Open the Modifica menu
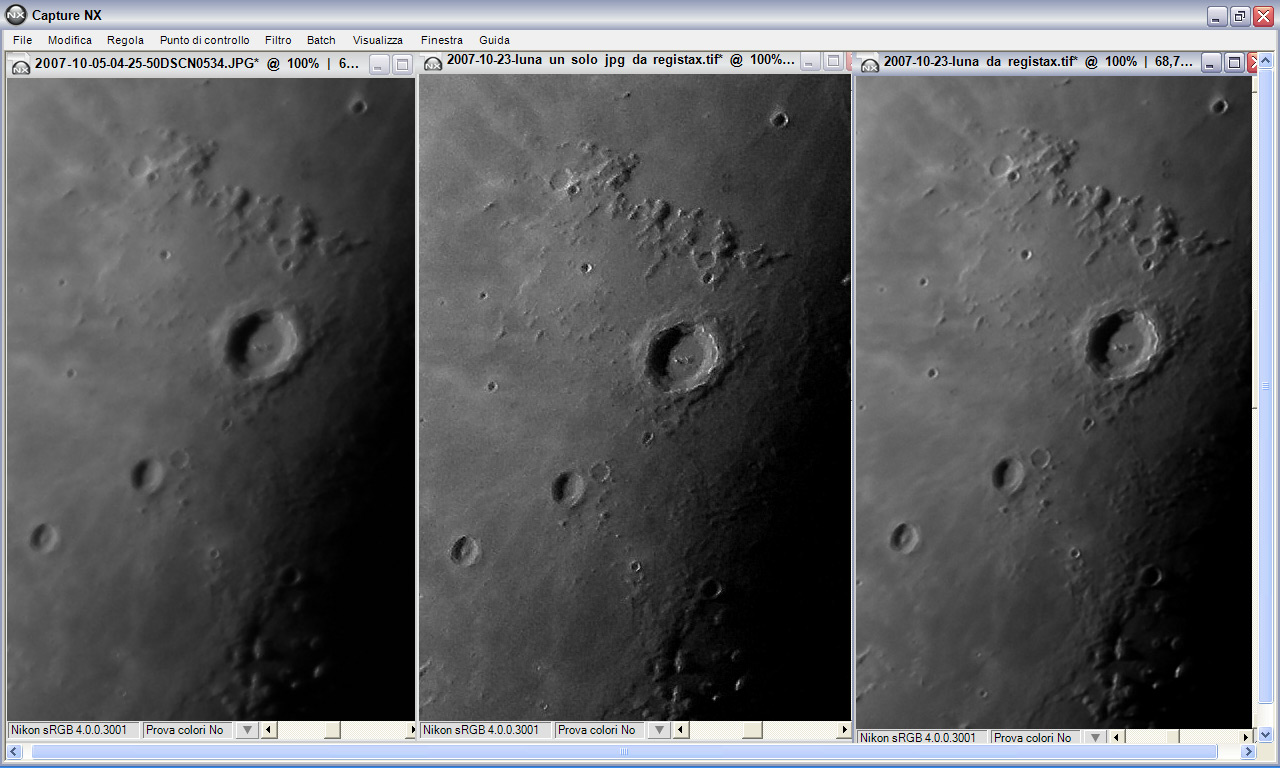This screenshot has height=768, width=1280. (70, 40)
